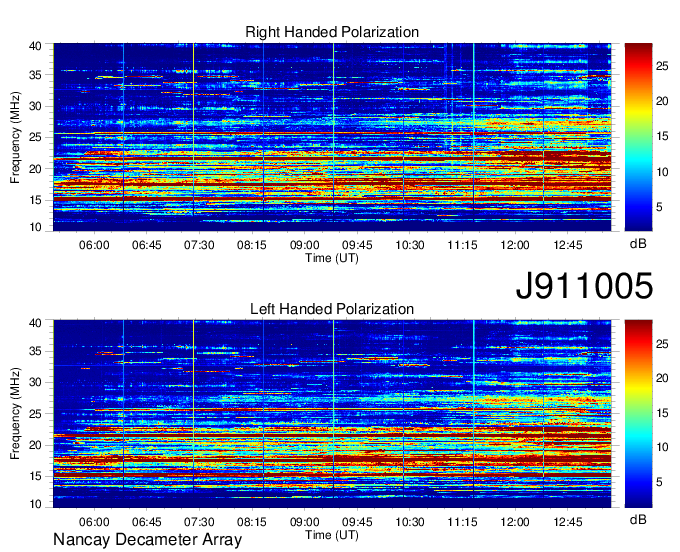
Task: Click the 06:00 tick under the Left Handed plot
Action: click(x=94, y=522)
